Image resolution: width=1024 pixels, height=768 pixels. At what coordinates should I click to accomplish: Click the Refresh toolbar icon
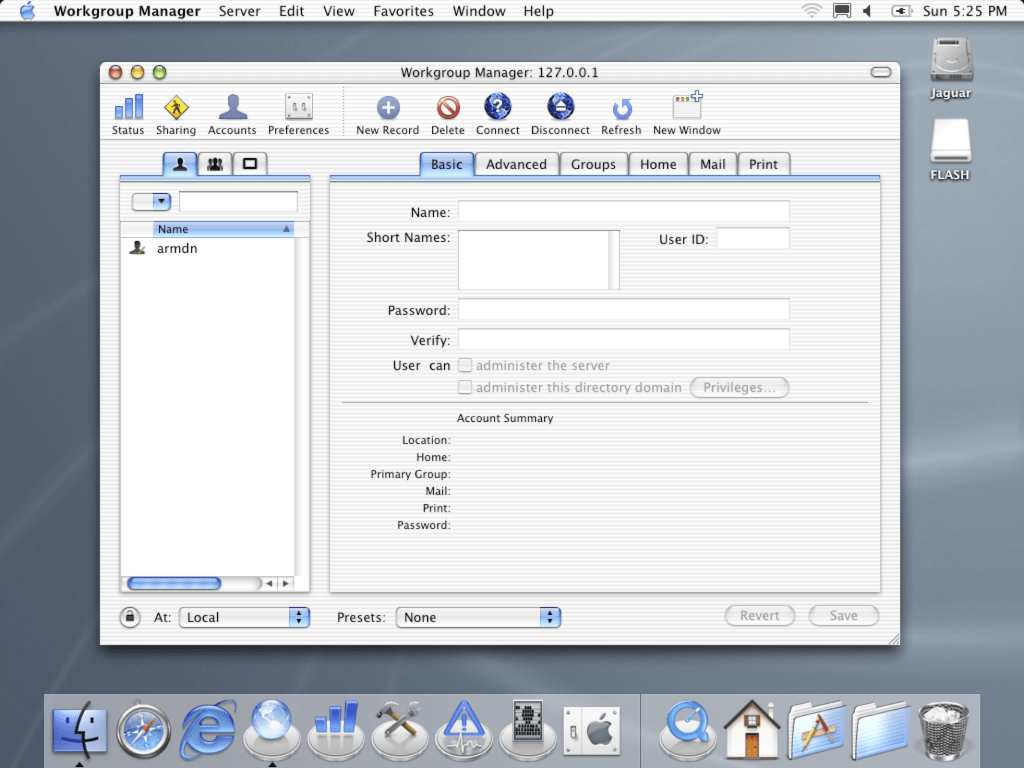pos(621,108)
